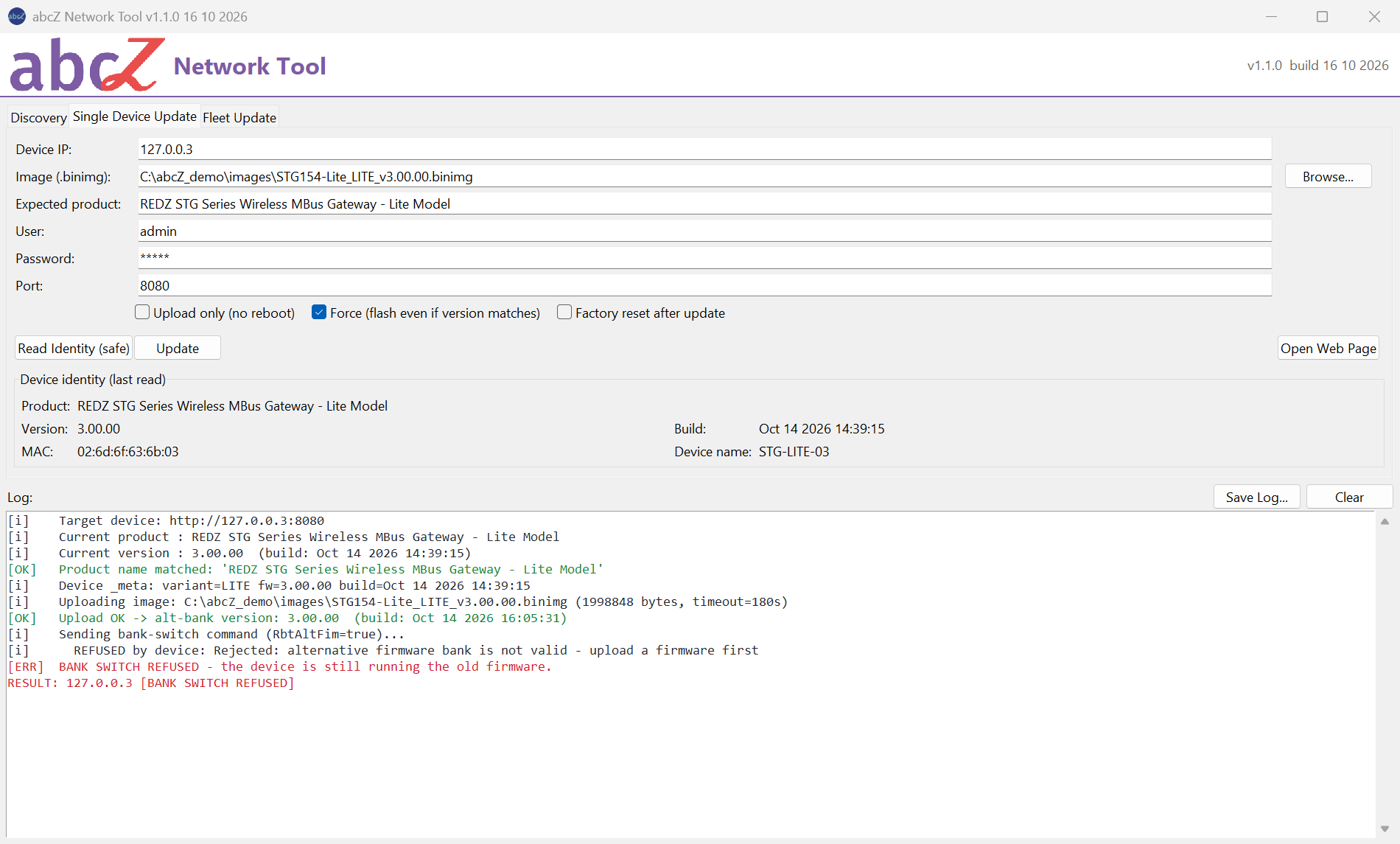Image resolution: width=1400 pixels, height=844 pixels.
Task: Click the 'Product name matched' log line
Action: 306,569
